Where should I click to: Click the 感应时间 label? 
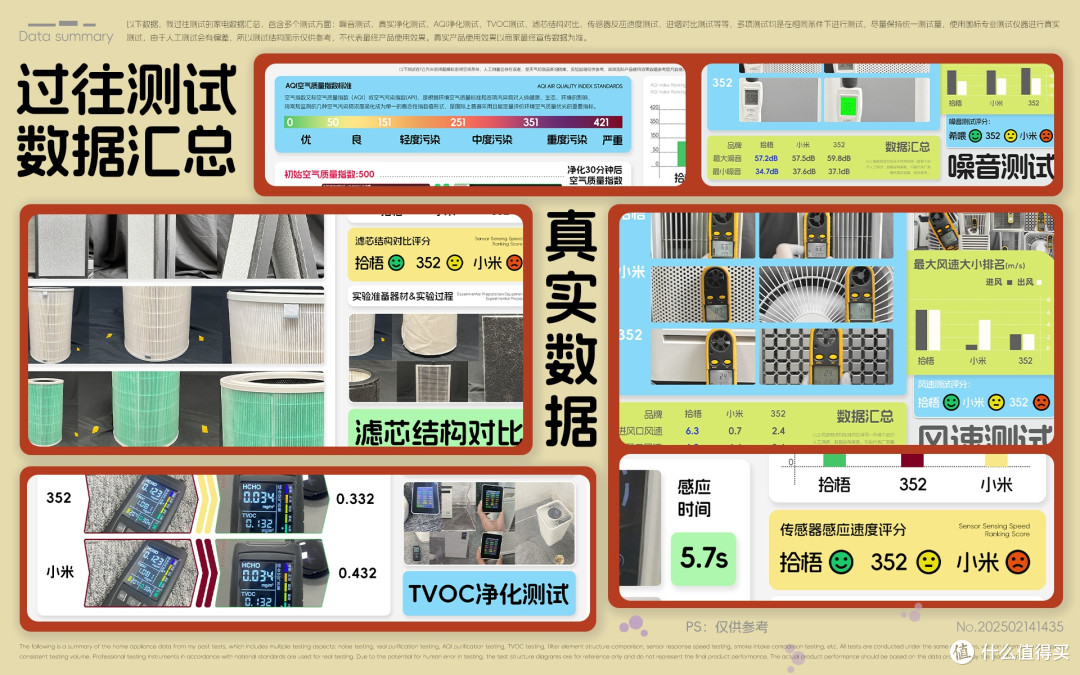coord(694,498)
